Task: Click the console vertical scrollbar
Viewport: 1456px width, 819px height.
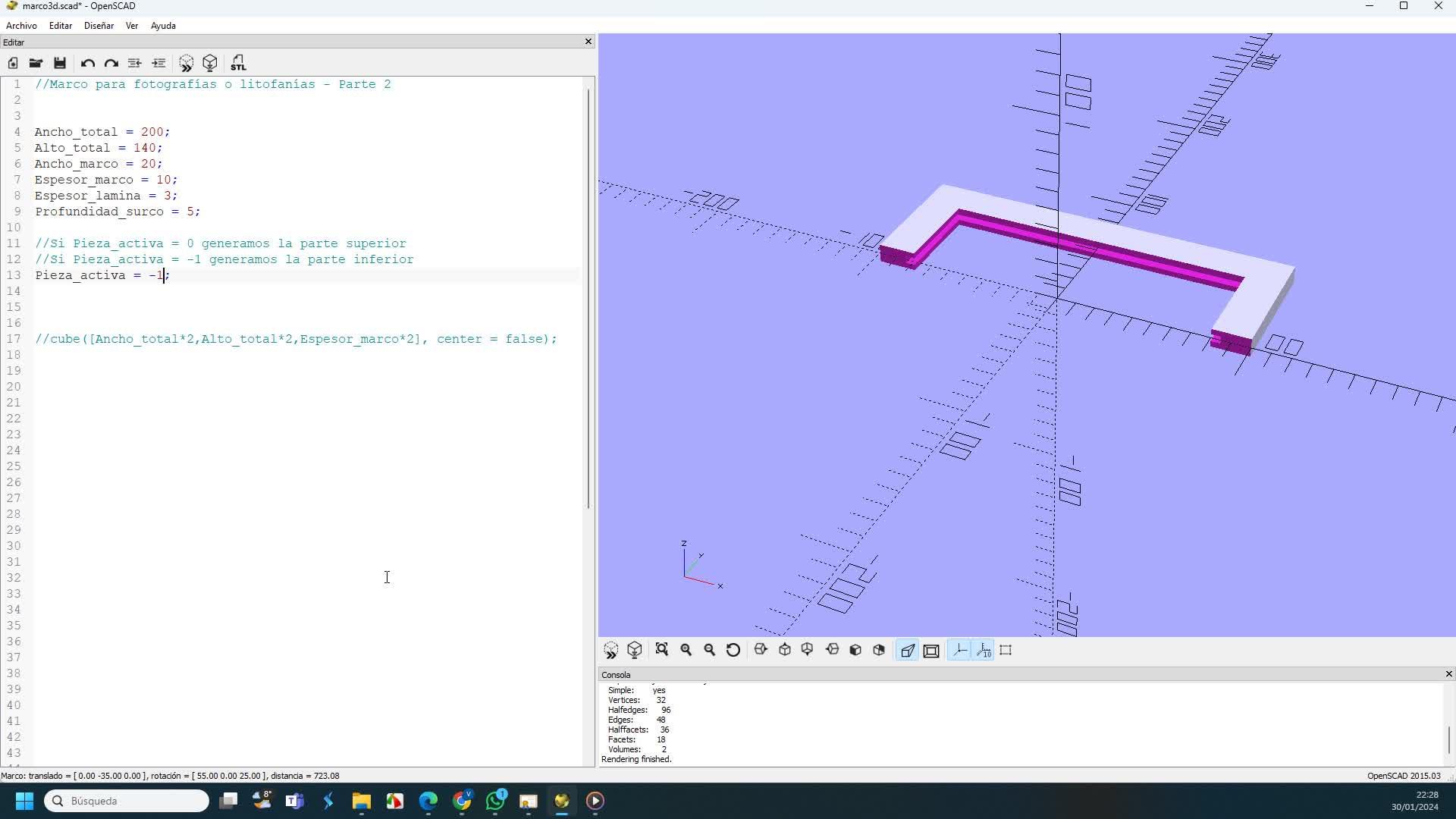Action: (x=1448, y=739)
